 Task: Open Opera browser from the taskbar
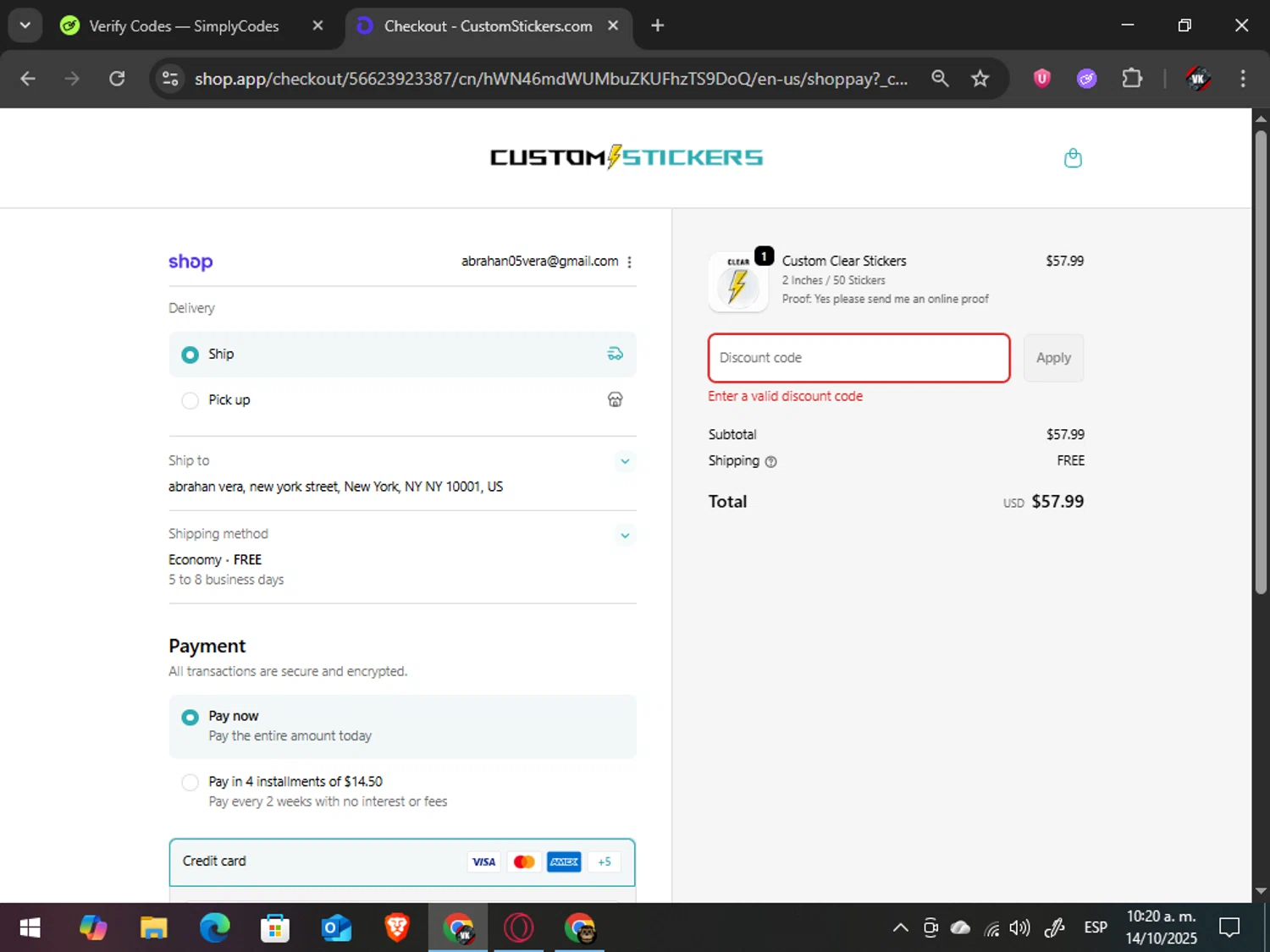(x=519, y=928)
